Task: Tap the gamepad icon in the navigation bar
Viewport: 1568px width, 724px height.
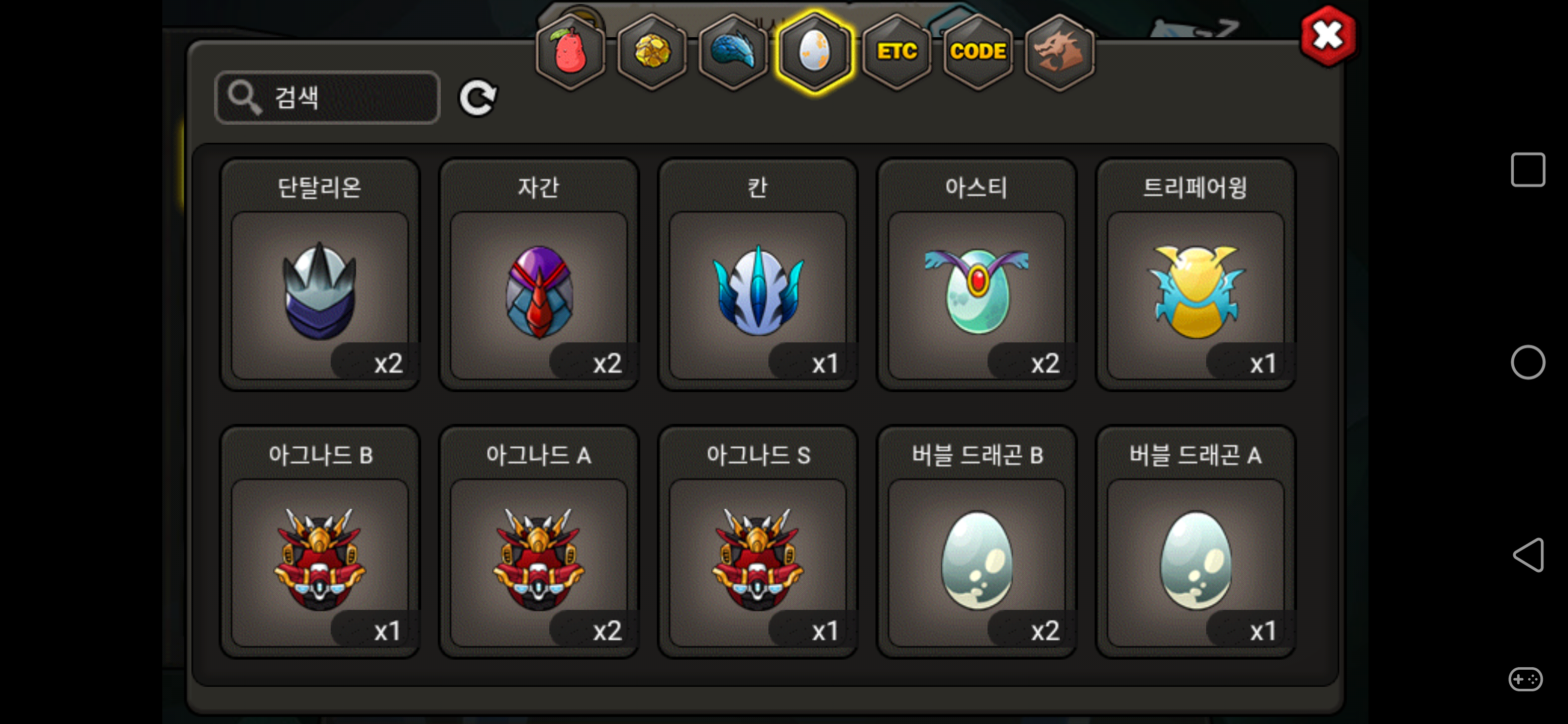Action: point(1525,679)
